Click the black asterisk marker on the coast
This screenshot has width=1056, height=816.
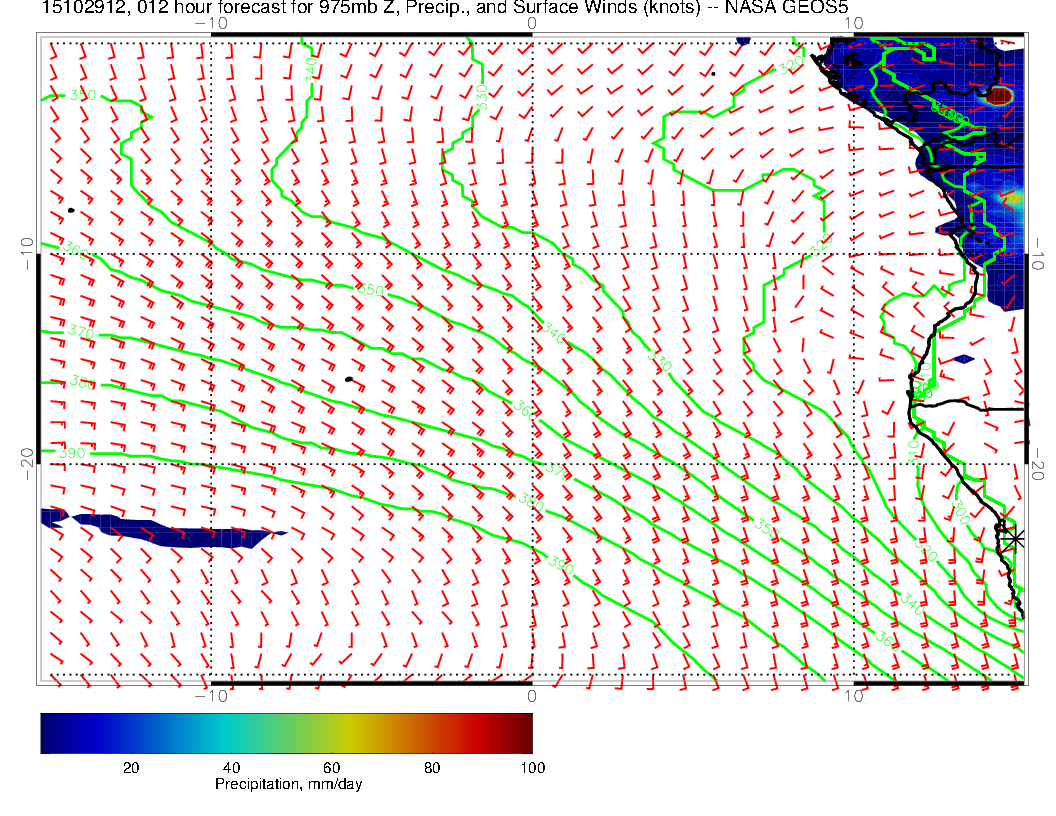click(1014, 538)
